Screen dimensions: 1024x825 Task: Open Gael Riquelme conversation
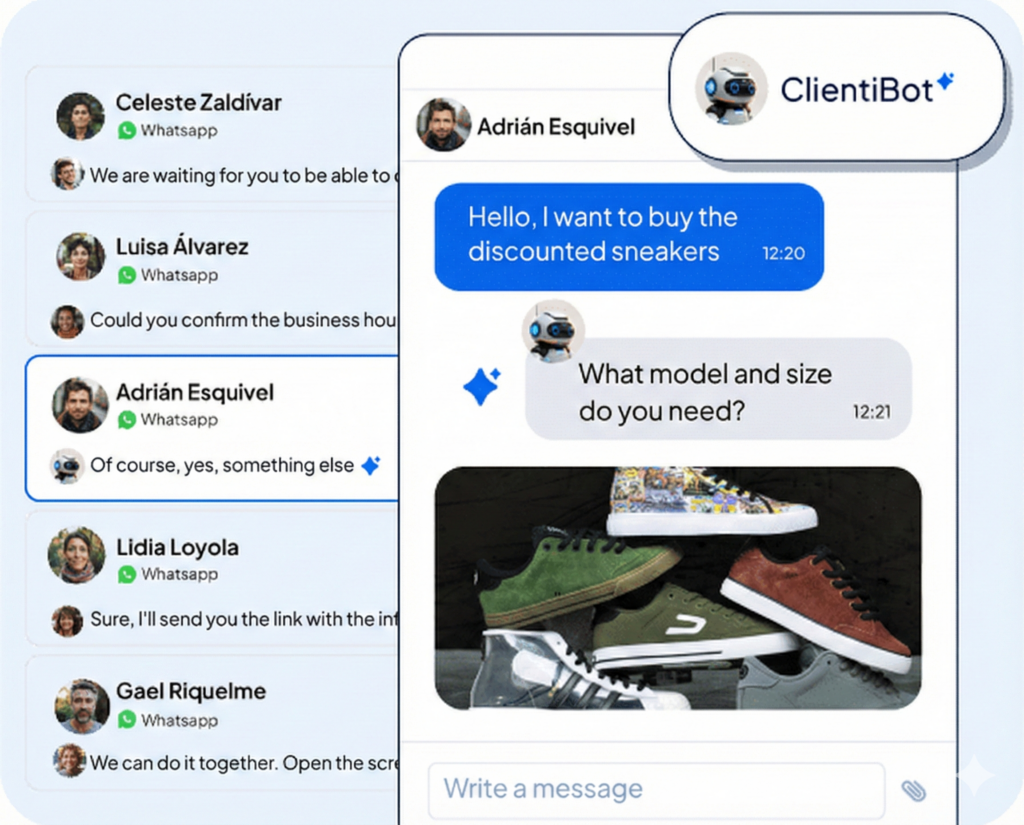(212, 723)
